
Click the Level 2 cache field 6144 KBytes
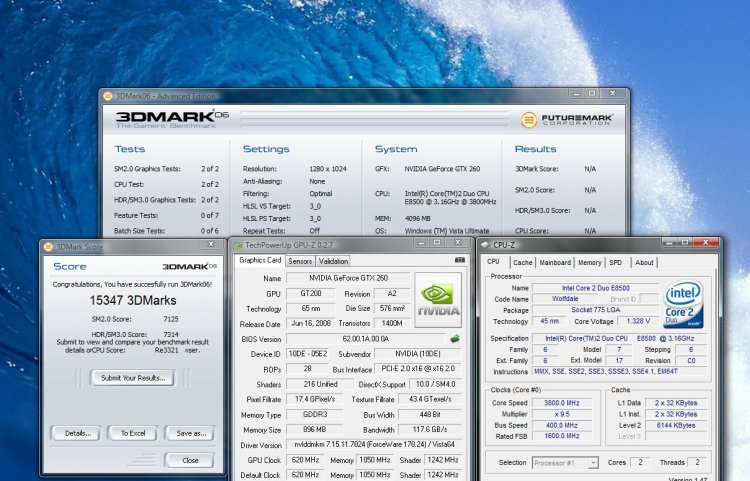point(676,425)
